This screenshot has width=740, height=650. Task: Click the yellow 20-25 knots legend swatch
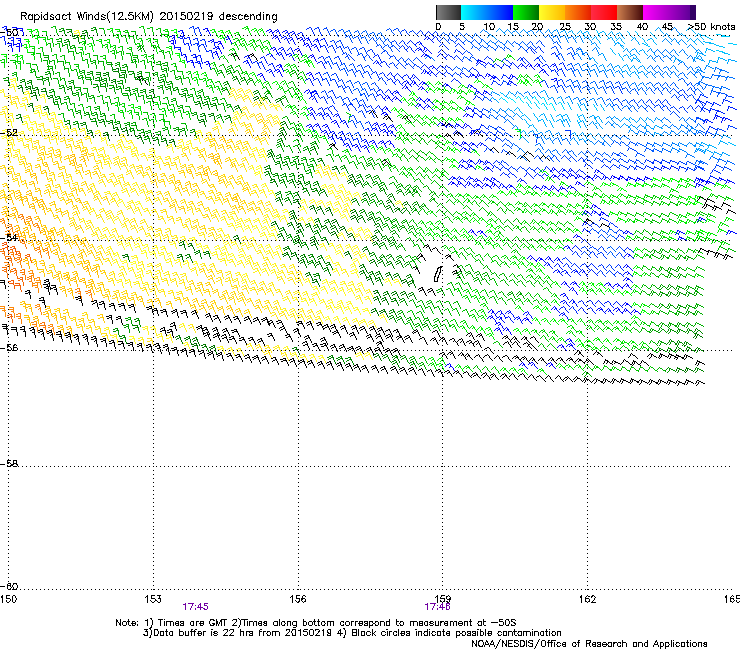coord(552,12)
